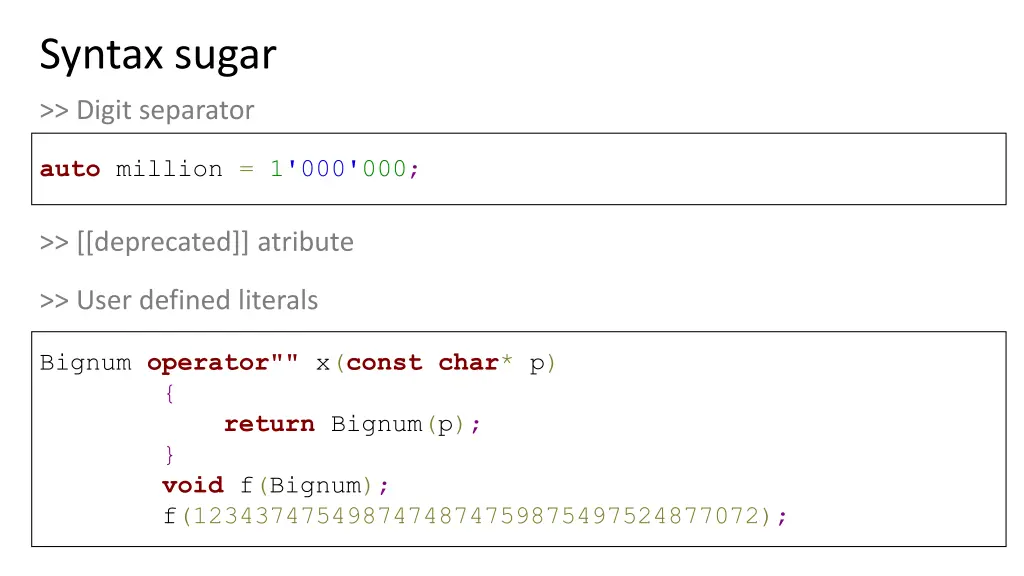Click the "char" keyword in parameter list
Image resolution: width=1024 pixels, height=576 pixels.
tap(468, 363)
